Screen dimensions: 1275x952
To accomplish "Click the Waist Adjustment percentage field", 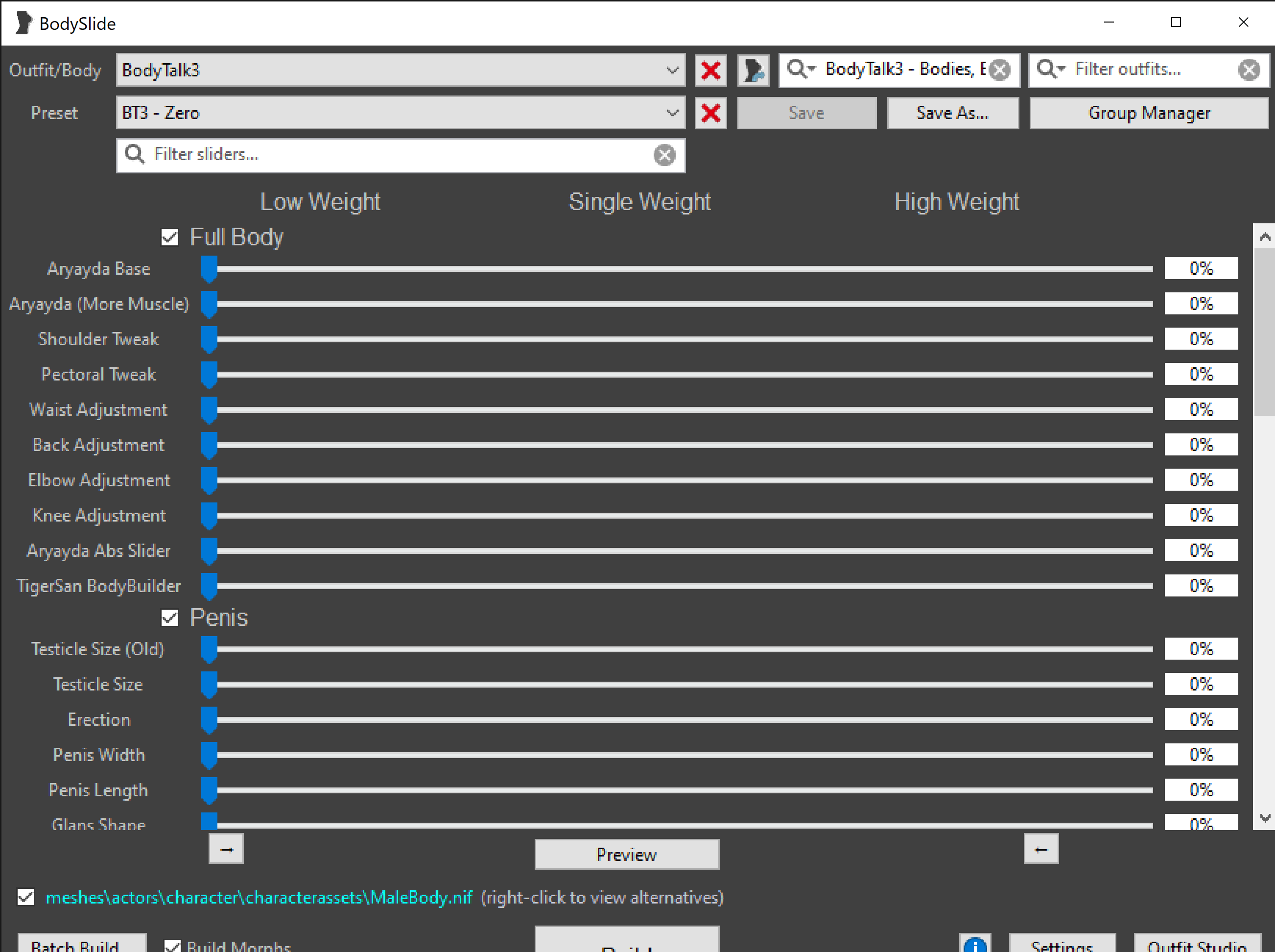I will (1201, 410).
